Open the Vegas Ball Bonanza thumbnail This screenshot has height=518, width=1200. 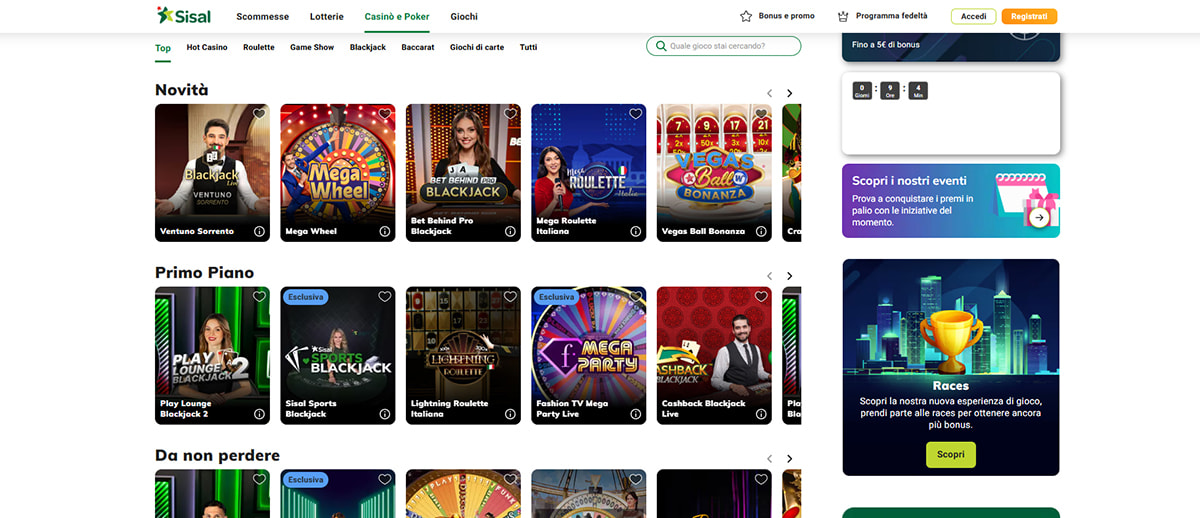(714, 173)
